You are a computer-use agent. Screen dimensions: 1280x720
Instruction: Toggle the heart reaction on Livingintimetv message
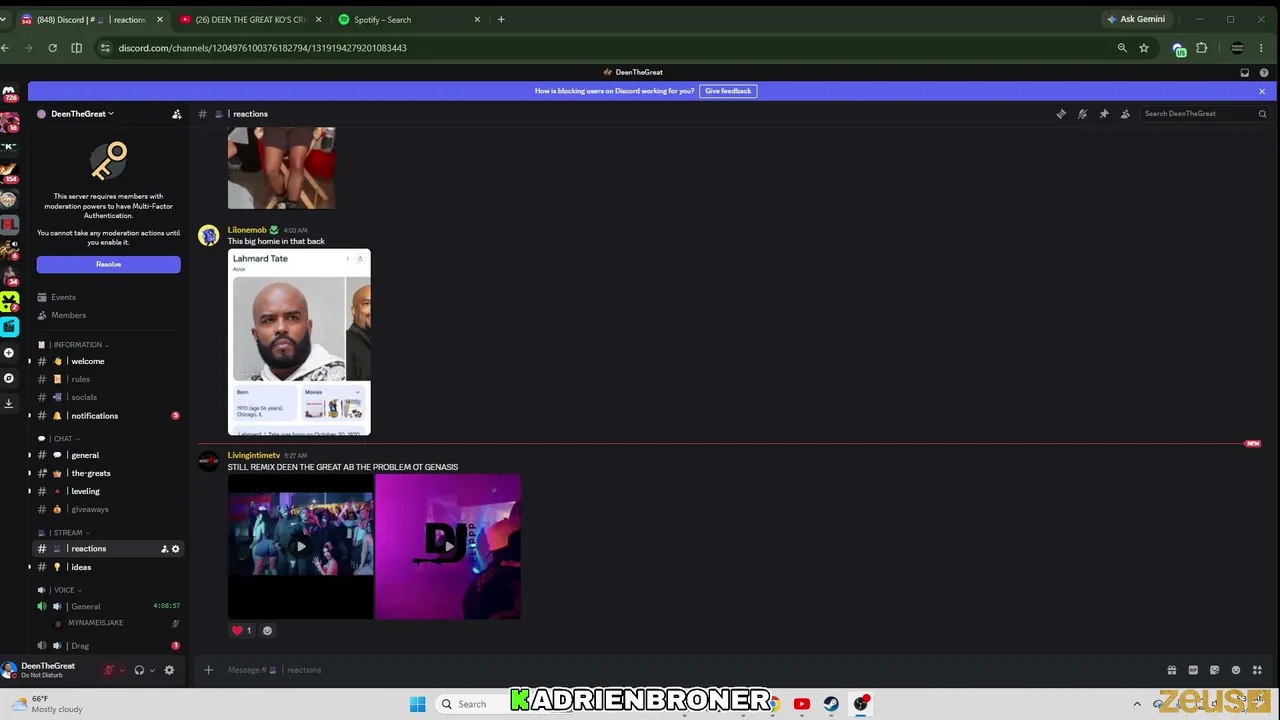click(x=242, y=631)
